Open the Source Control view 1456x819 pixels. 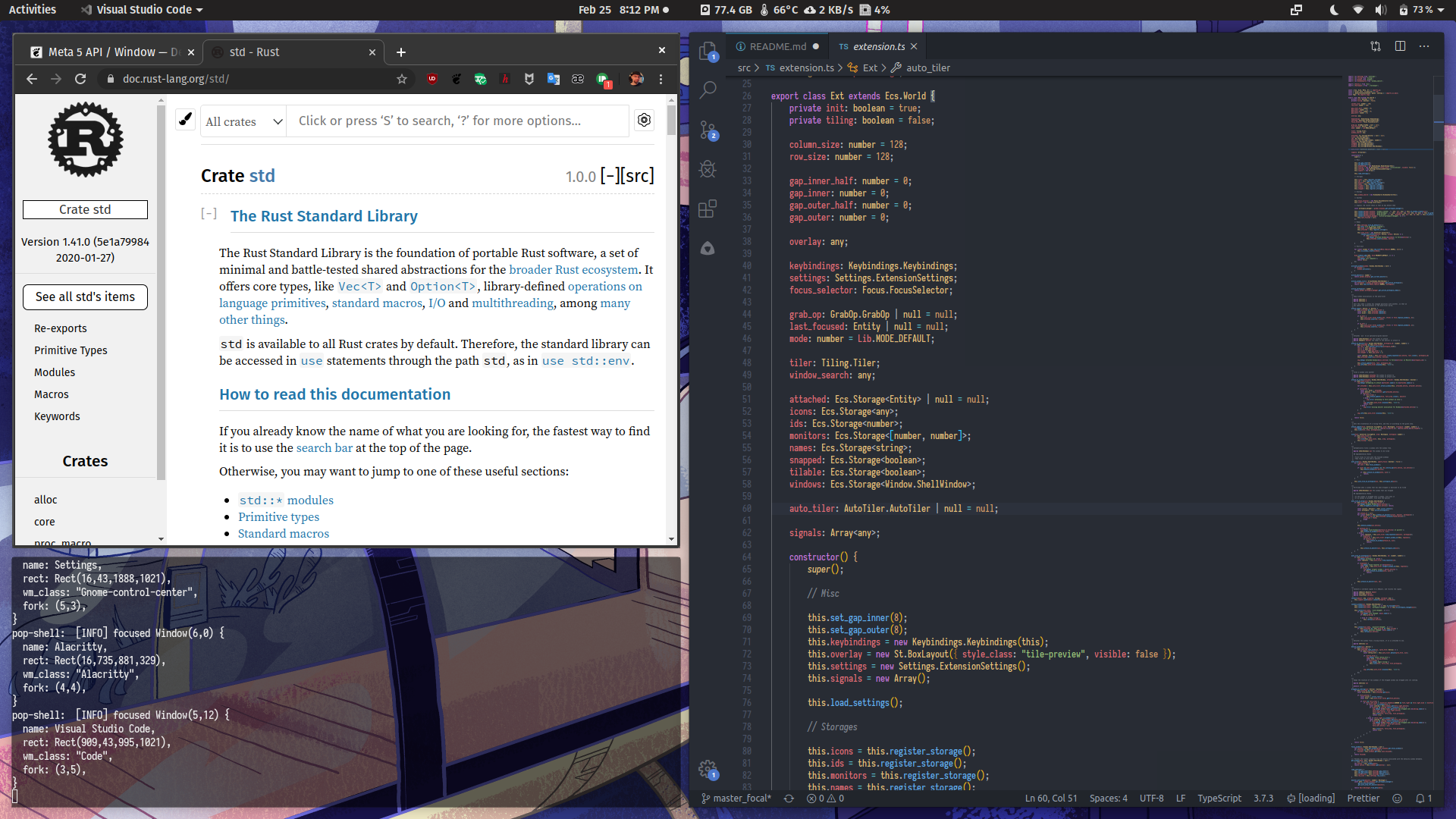(708, 130)
